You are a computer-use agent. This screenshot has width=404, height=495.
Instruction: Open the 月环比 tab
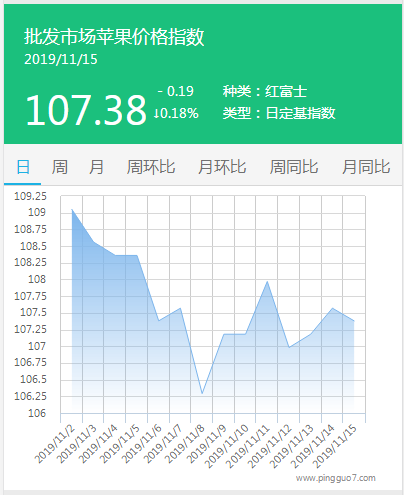pos(222,167)
